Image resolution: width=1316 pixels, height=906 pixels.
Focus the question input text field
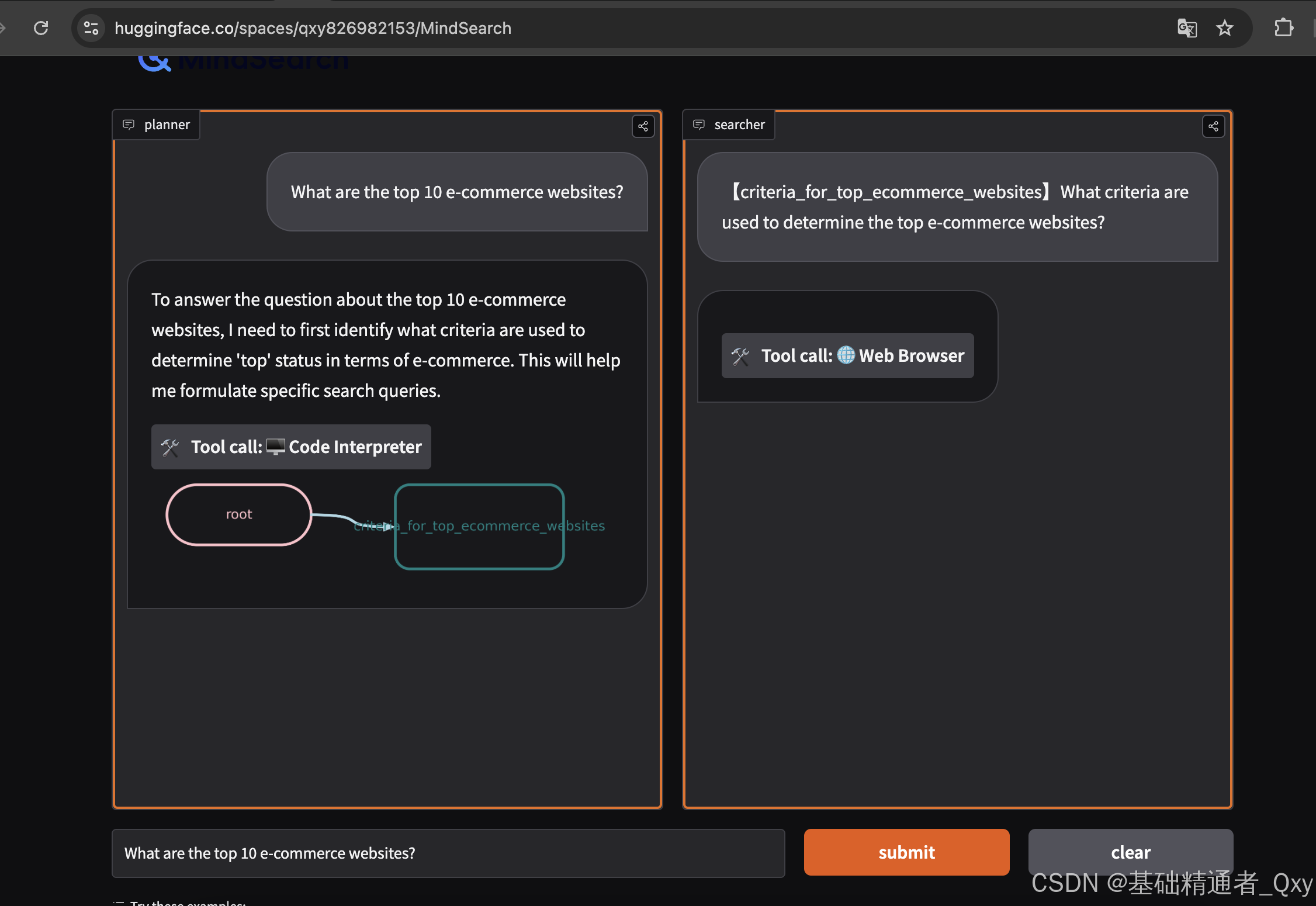coord(448,853)
